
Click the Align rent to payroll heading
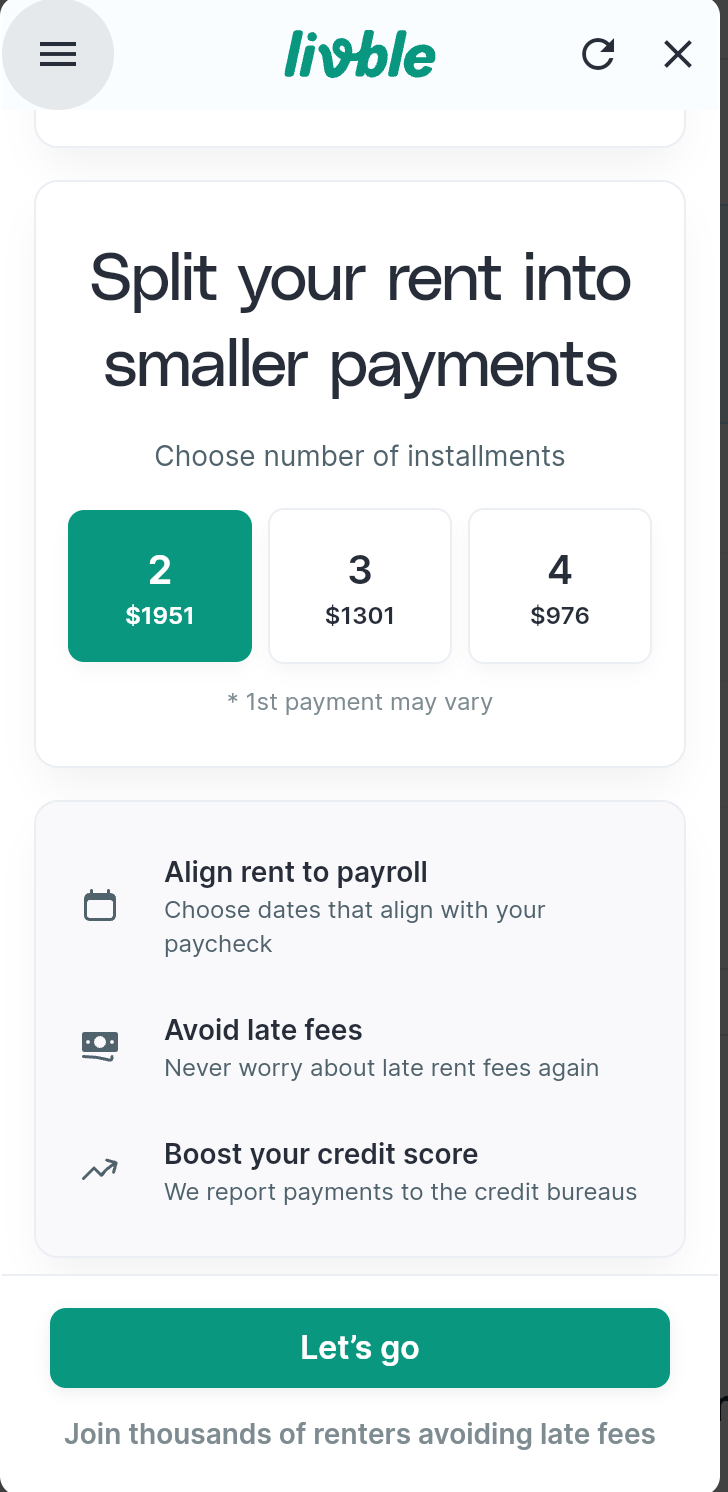pyautogui.click(x=296, y=872)
